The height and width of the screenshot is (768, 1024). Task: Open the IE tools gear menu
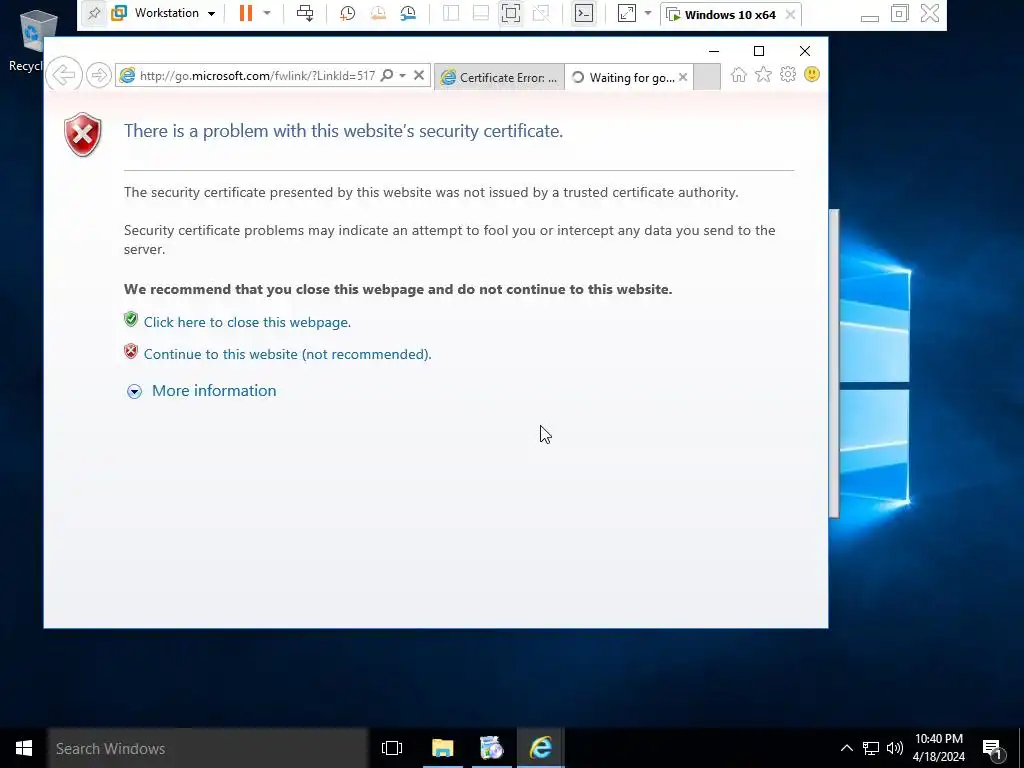click(x=788, y=74)
